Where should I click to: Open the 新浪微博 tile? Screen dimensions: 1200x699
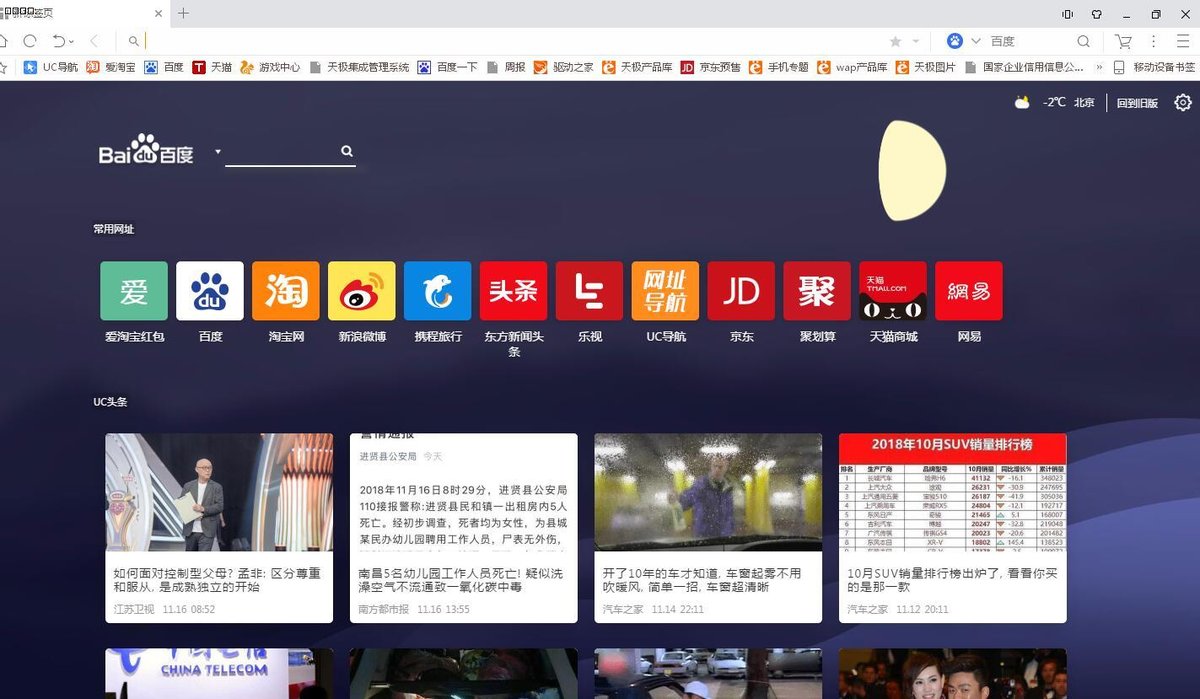point(362,291)
